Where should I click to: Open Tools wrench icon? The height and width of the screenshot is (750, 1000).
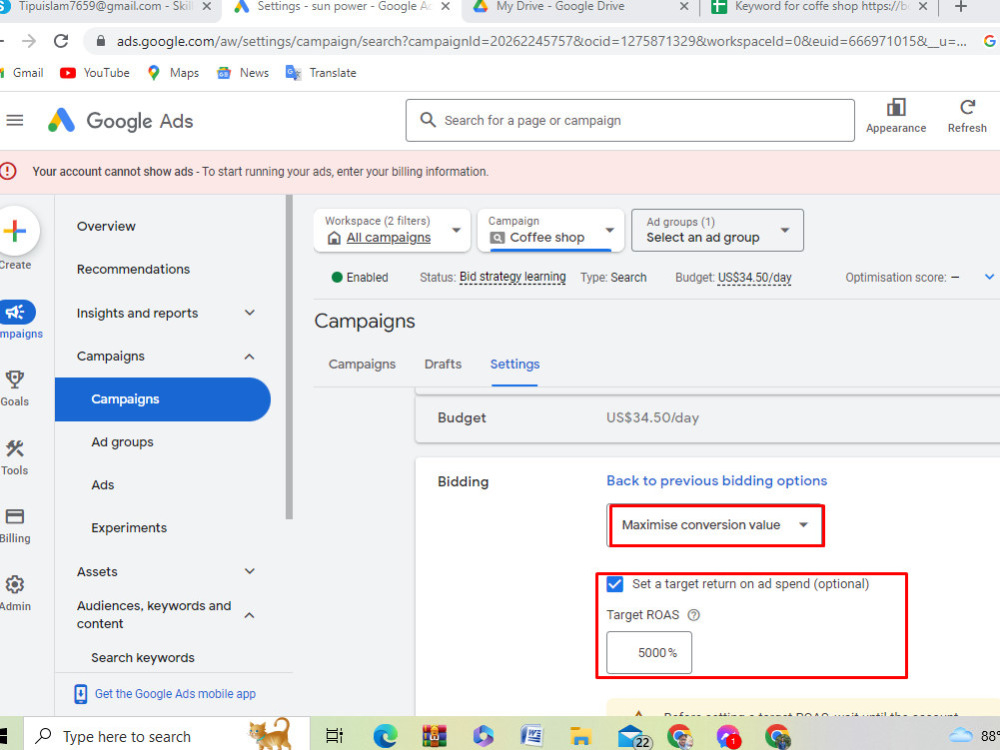point(15,448)
